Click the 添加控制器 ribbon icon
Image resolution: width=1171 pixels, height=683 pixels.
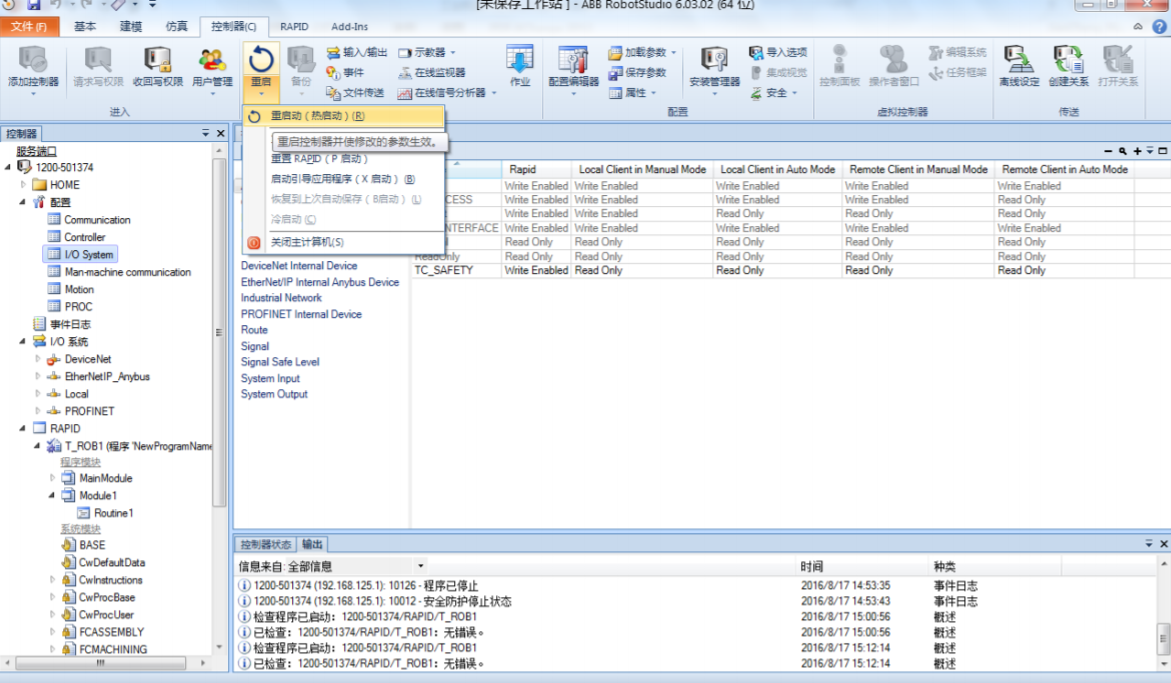coord(33,67)
